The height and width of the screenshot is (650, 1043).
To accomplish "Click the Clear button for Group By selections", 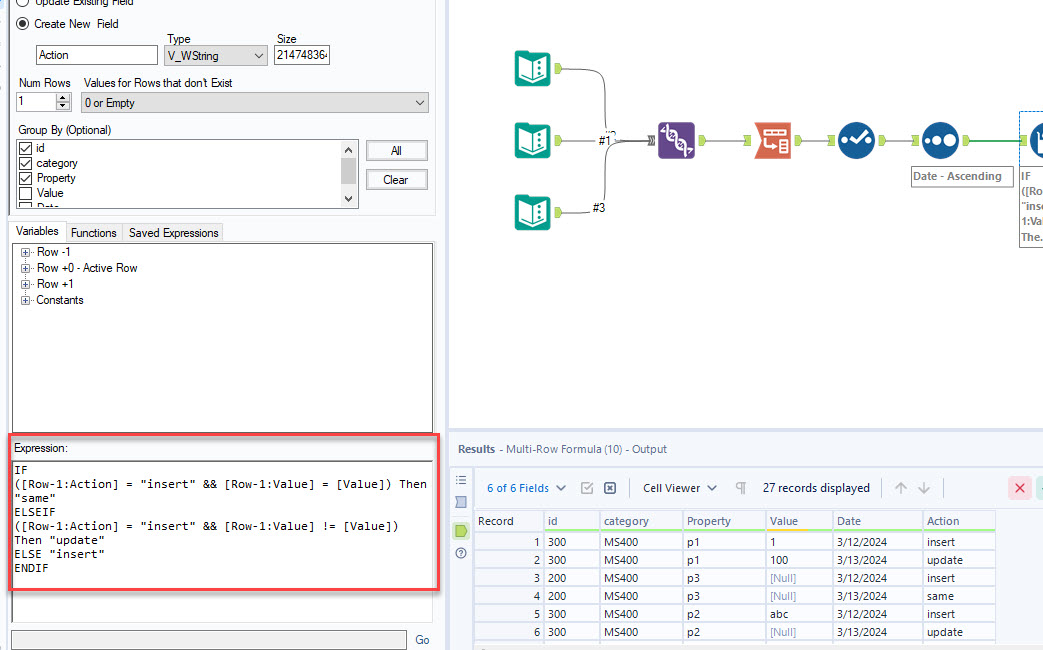I will tap(396, 179).
